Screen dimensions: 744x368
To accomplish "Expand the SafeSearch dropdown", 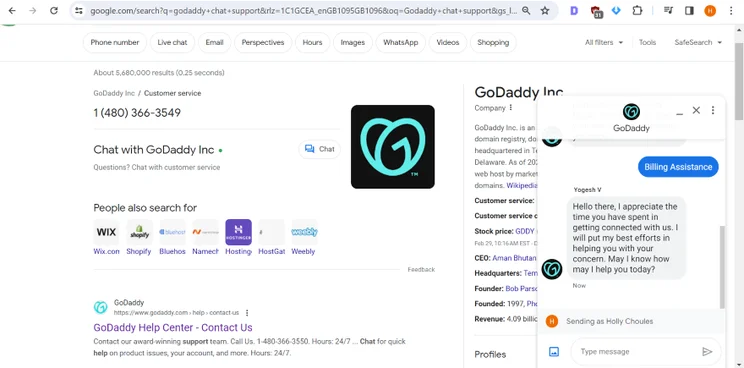I will 698,42.
